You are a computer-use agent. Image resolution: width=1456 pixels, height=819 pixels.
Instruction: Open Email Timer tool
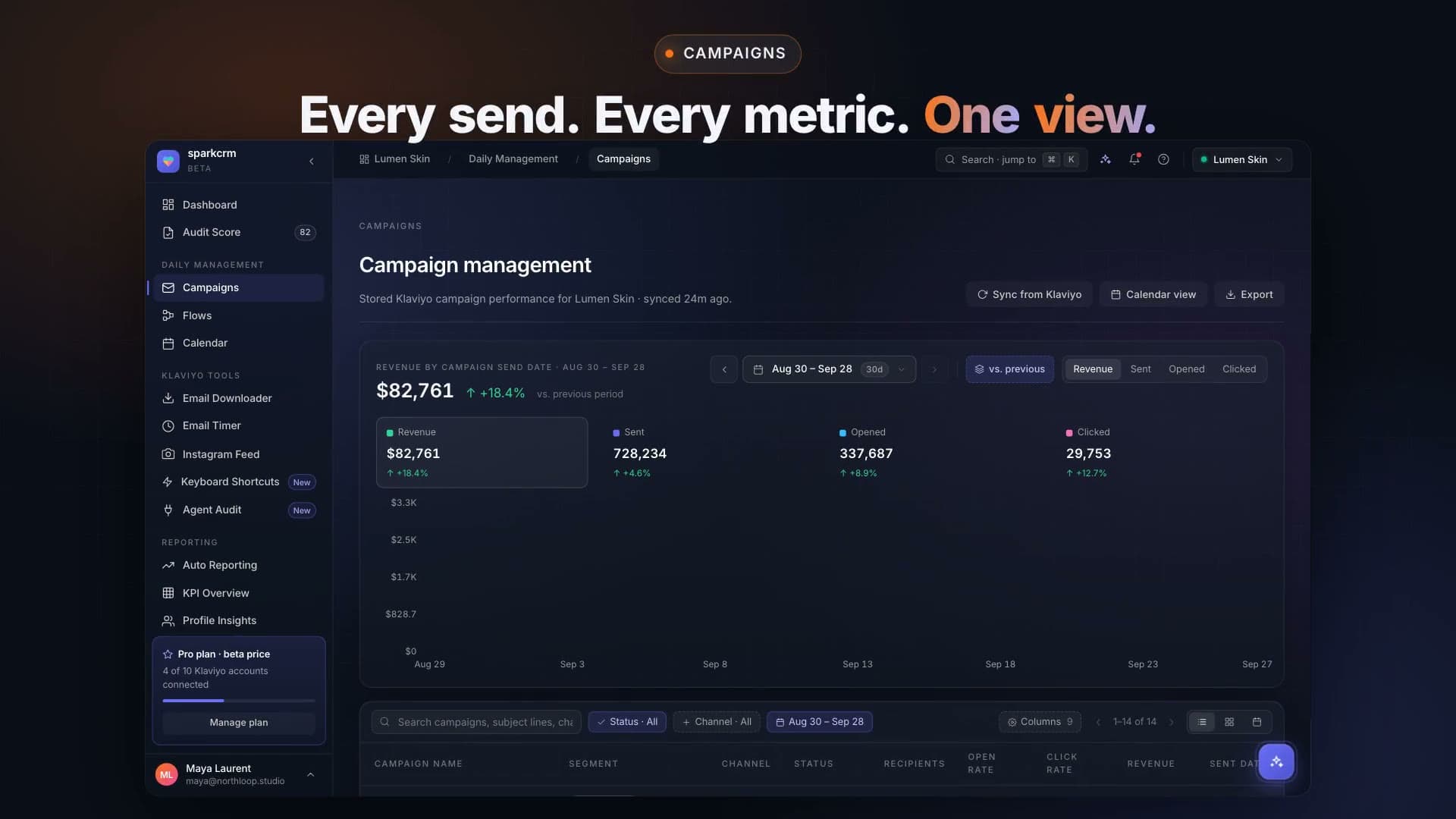[x=239, y=425]
